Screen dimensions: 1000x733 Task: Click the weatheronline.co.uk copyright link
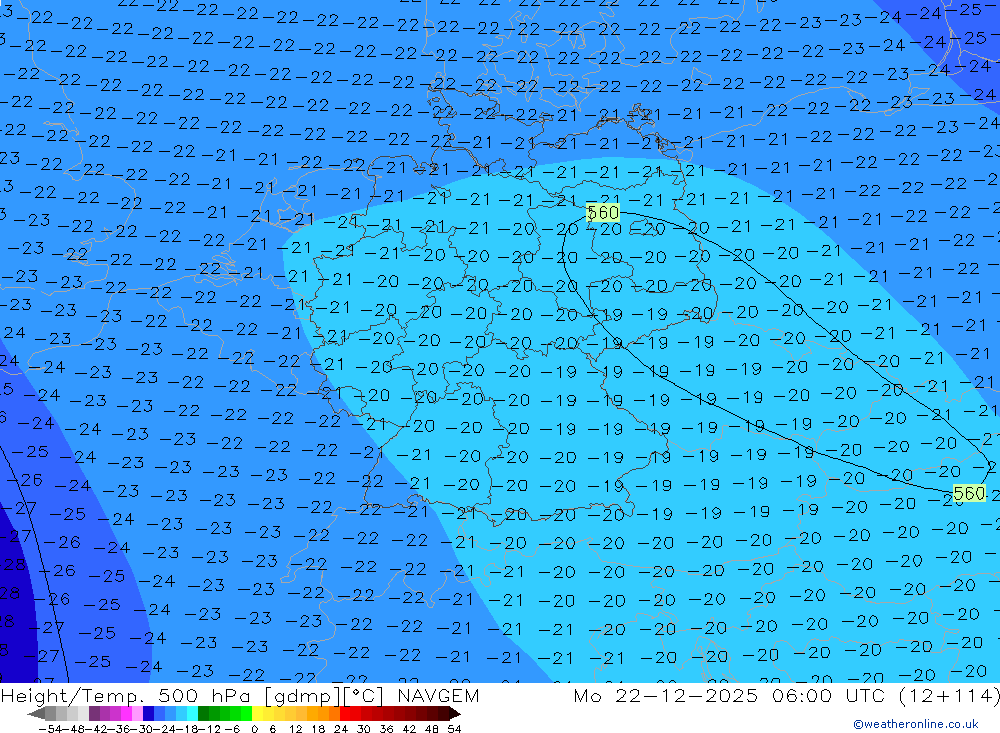pyautogui.click(x=916, y=723)
